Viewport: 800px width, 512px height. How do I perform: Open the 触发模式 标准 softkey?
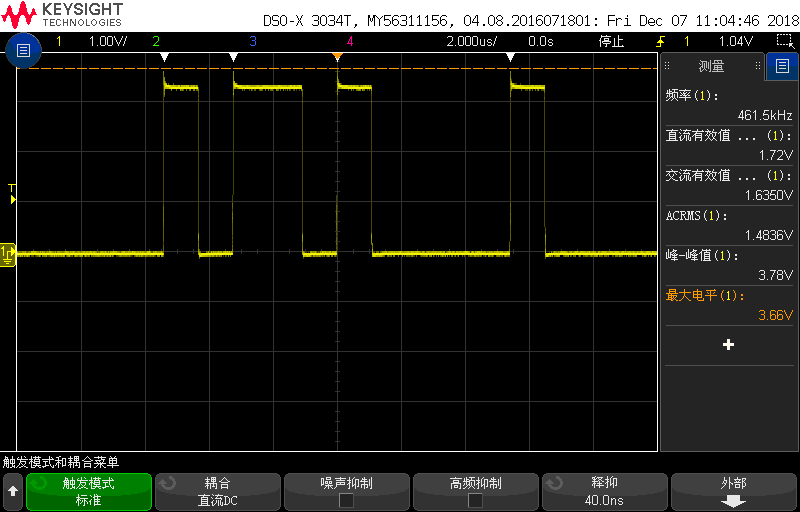89,492
